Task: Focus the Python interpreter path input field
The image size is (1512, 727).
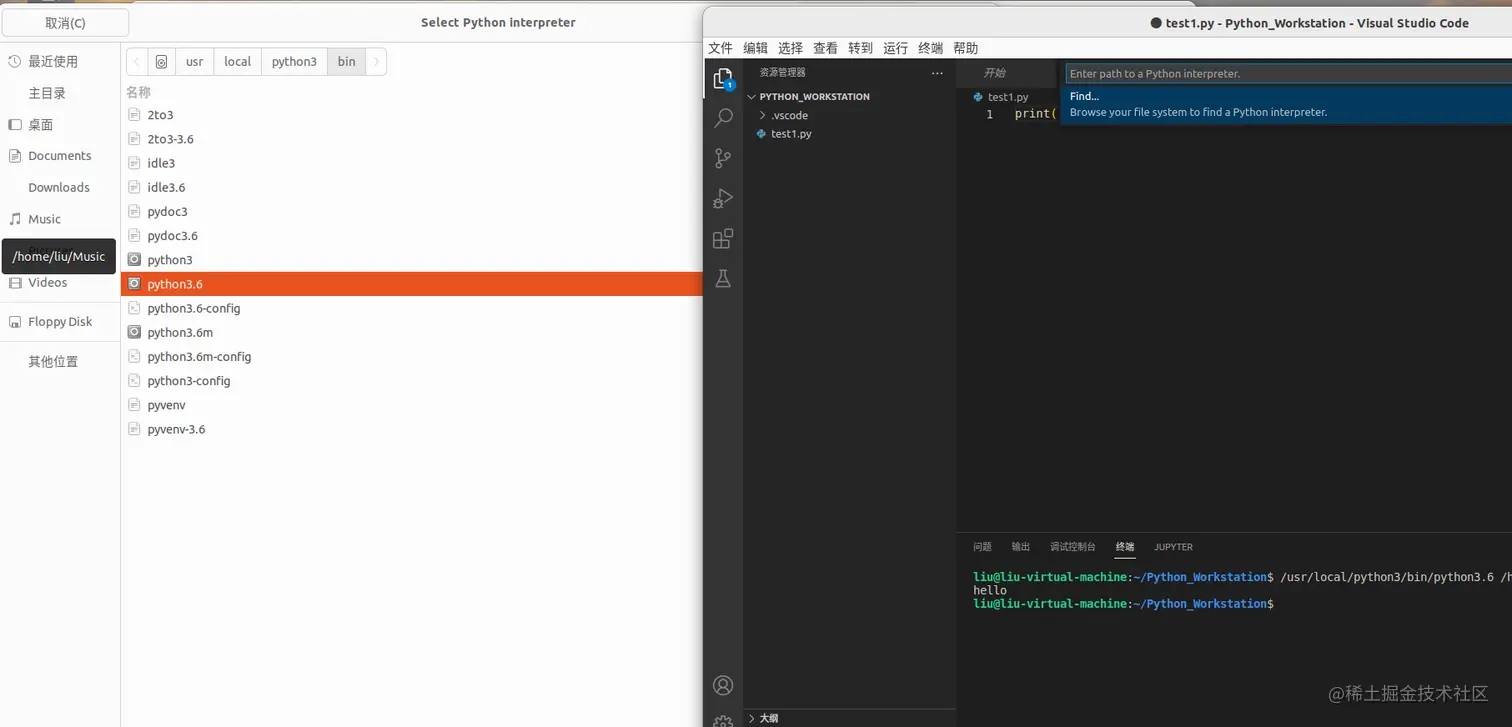Action: [x=1289, y=73]
